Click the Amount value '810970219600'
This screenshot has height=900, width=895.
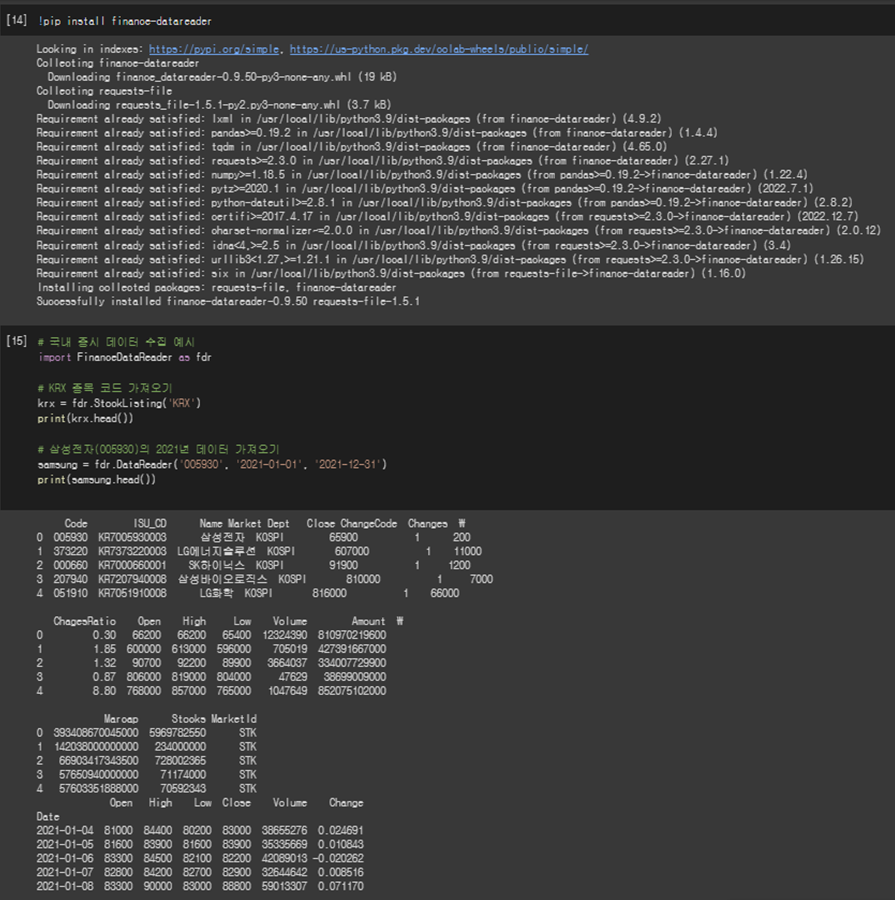(x=352, y=635)
